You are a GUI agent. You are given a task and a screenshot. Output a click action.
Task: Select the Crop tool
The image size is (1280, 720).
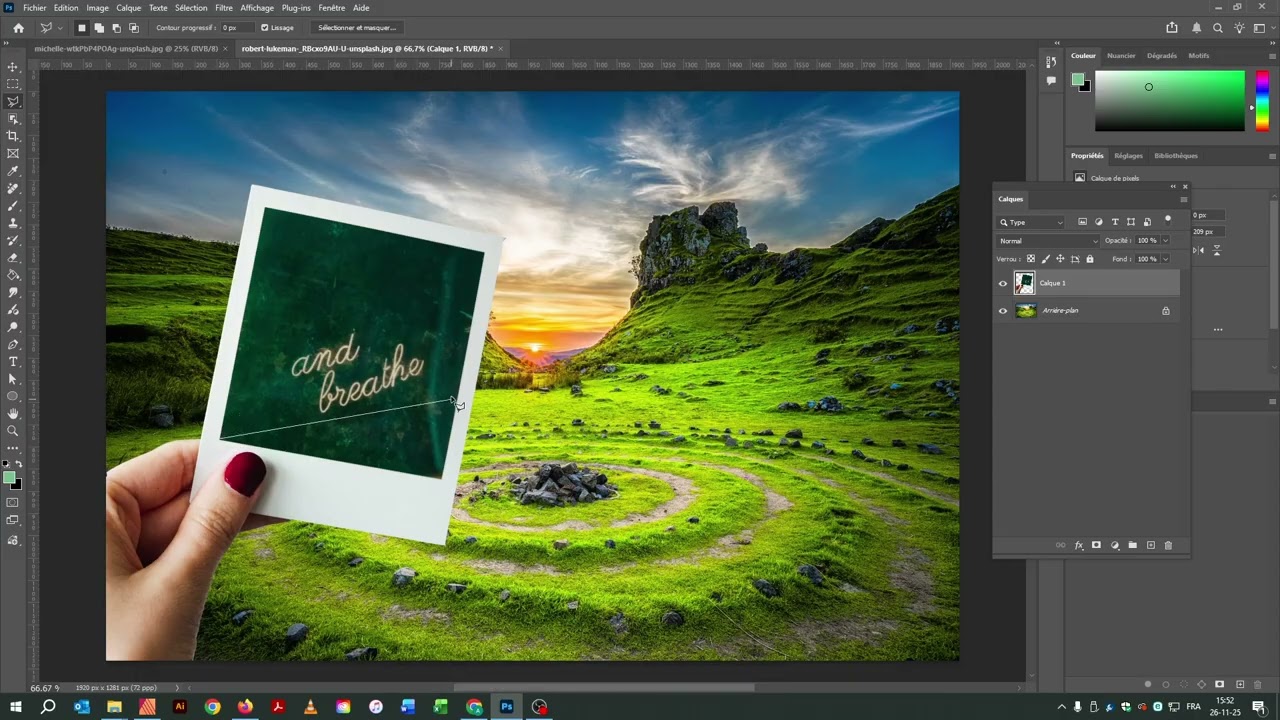click(x=13, y=136)
